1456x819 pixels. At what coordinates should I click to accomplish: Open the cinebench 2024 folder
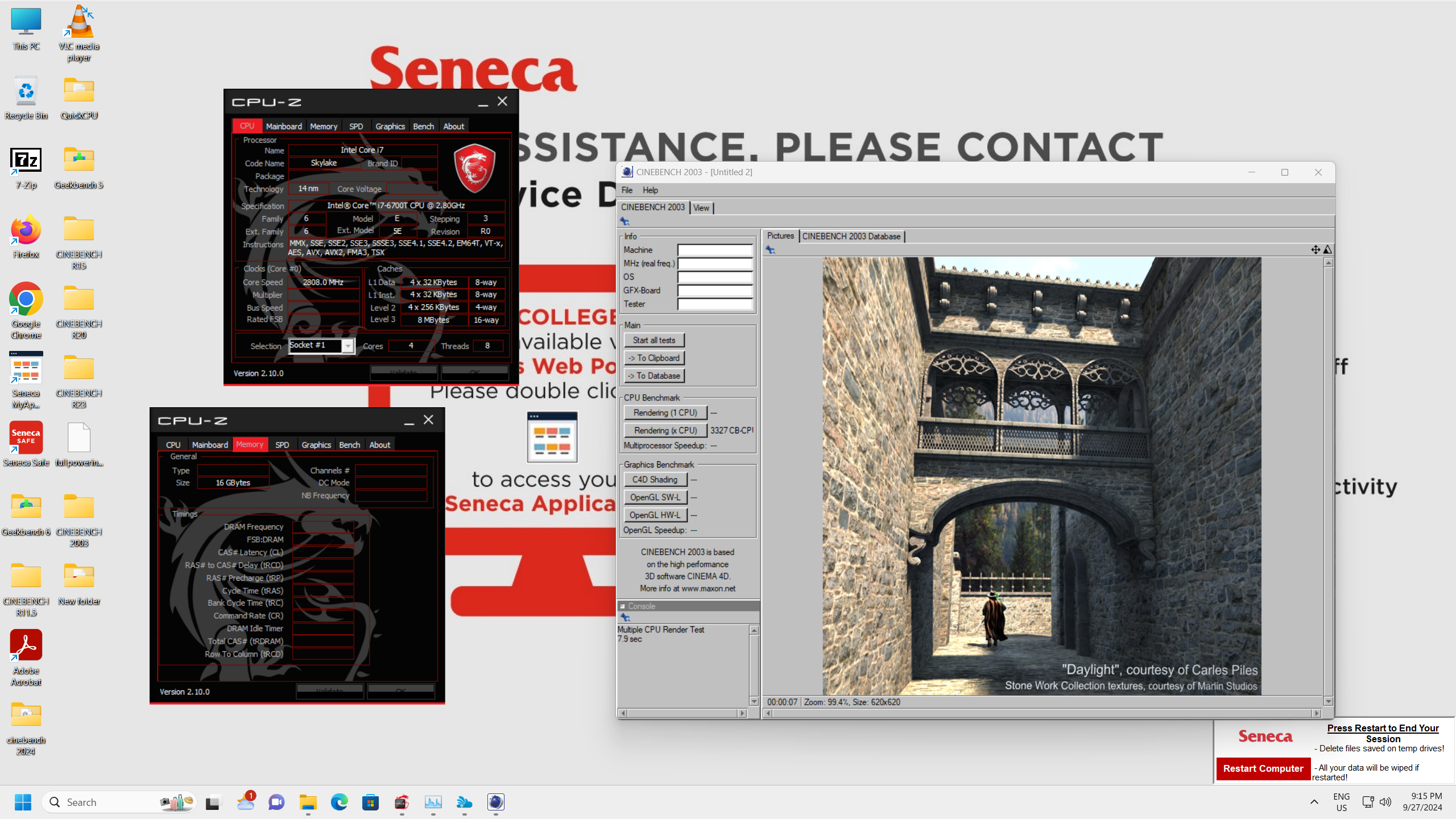[x=26, y=728]
